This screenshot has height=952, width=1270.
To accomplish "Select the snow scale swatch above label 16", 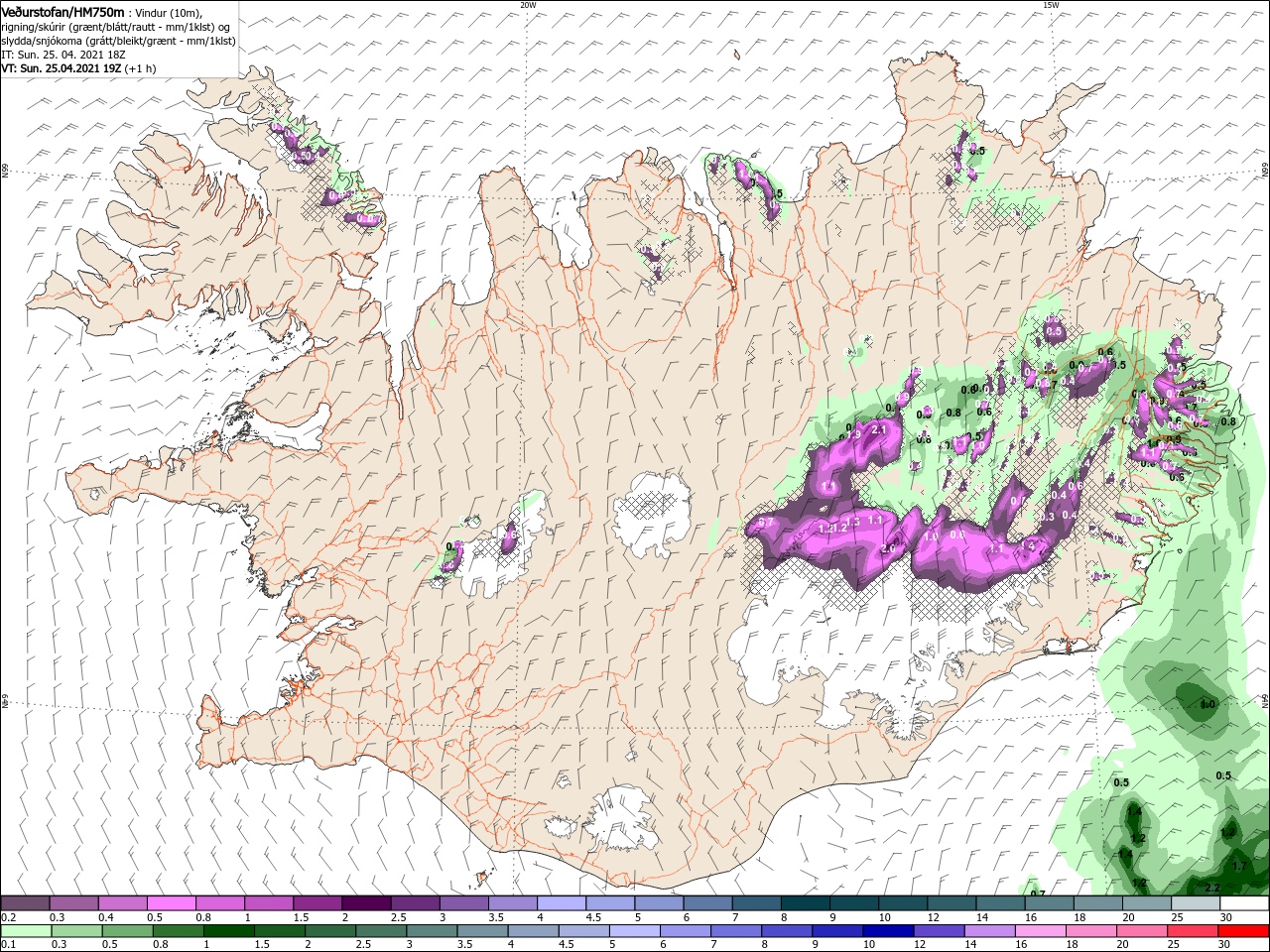I will 1048,903.
